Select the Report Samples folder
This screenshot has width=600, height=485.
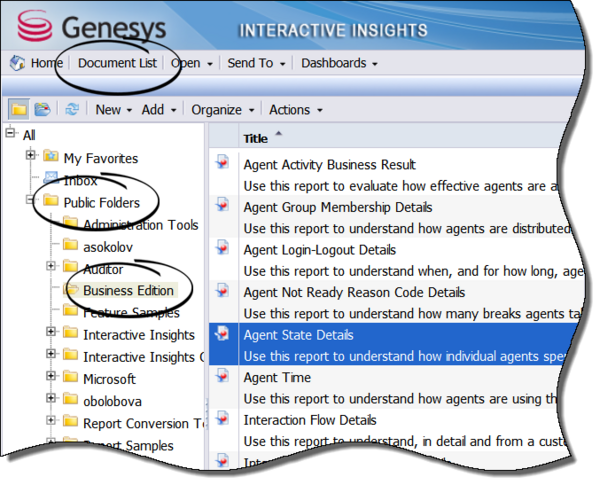coord(128,446)
